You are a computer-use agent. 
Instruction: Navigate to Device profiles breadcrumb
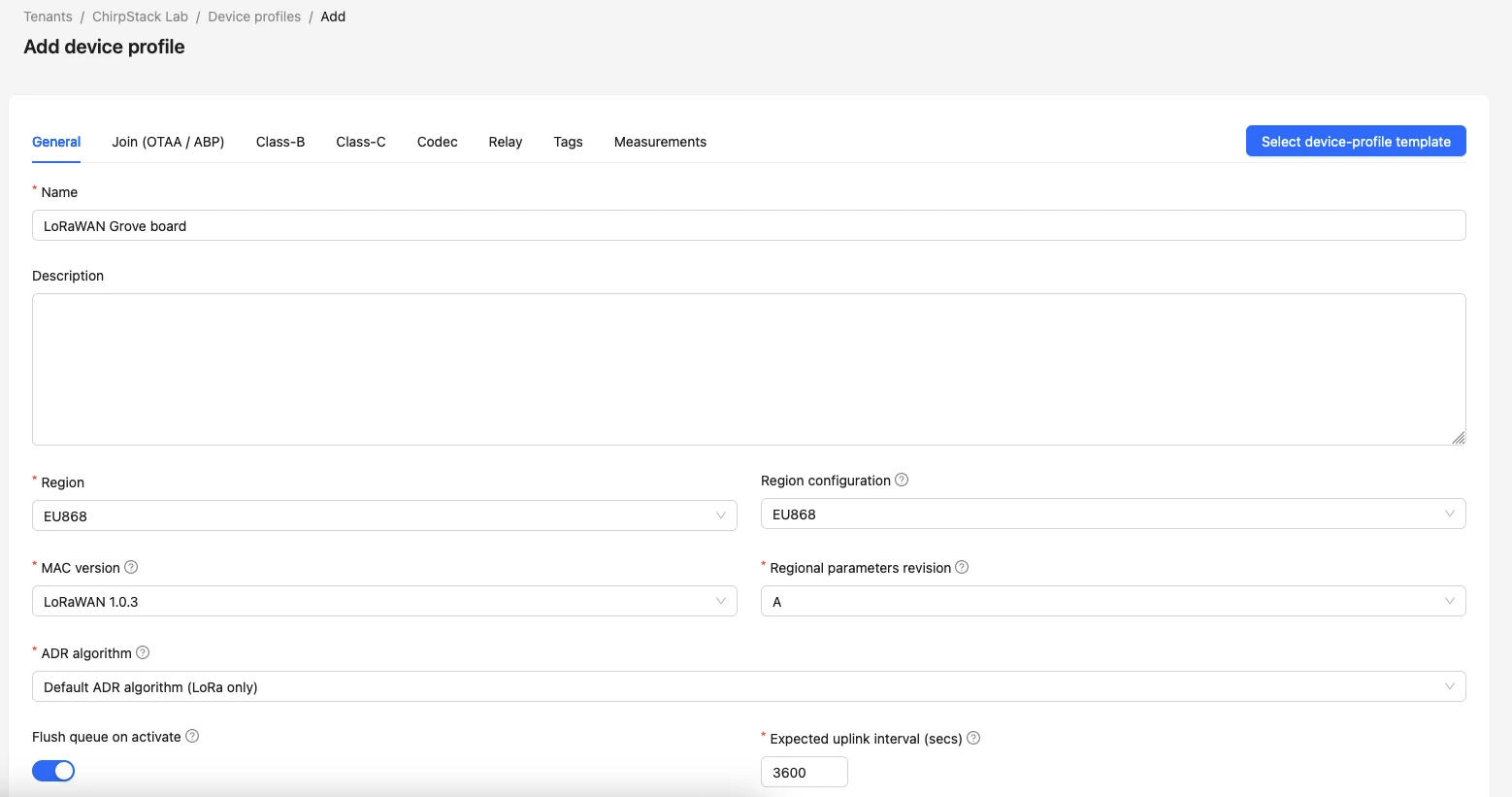point(254,17)
